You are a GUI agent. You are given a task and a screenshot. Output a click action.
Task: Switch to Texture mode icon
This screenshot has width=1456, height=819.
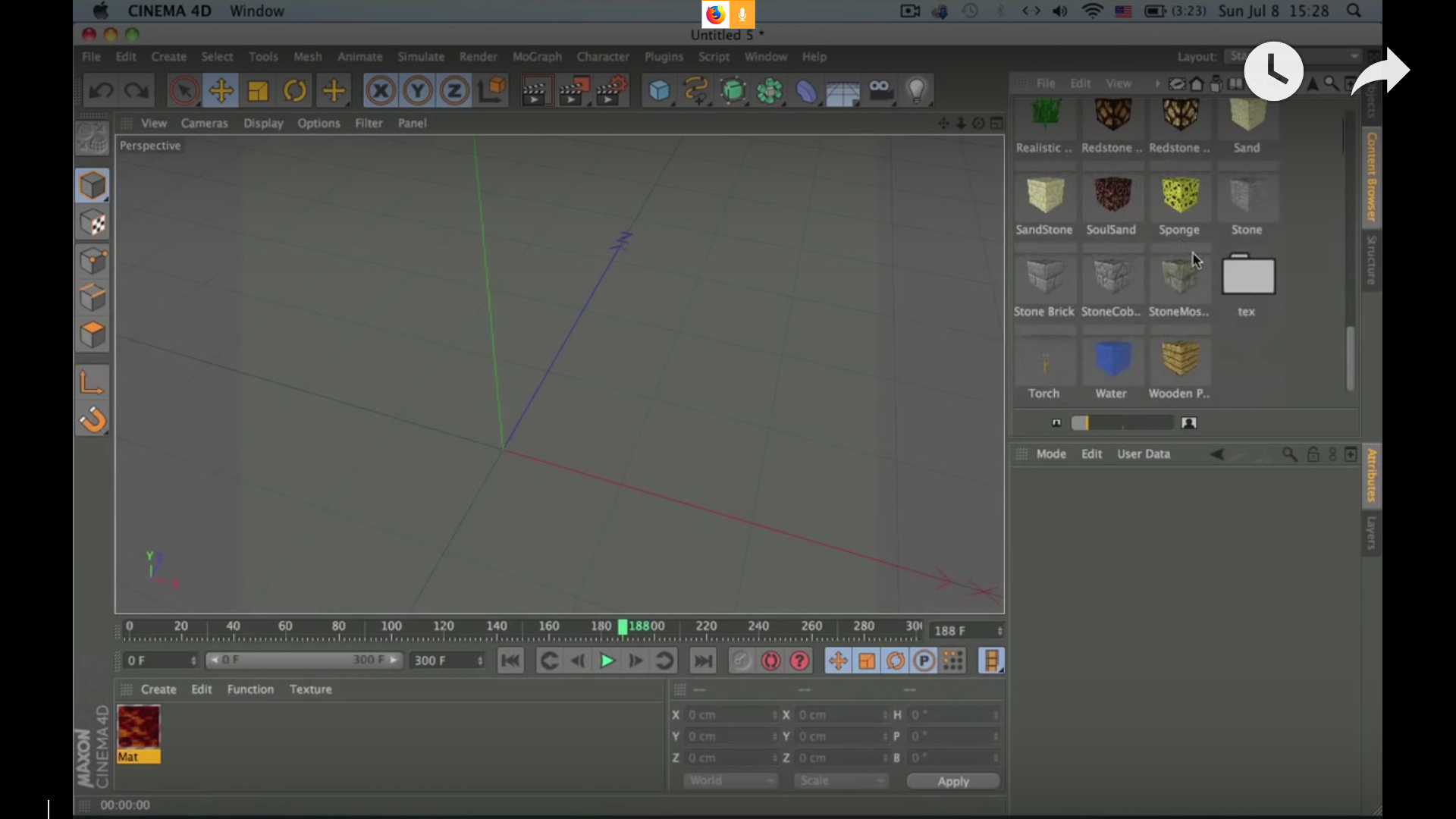[93, 223]
